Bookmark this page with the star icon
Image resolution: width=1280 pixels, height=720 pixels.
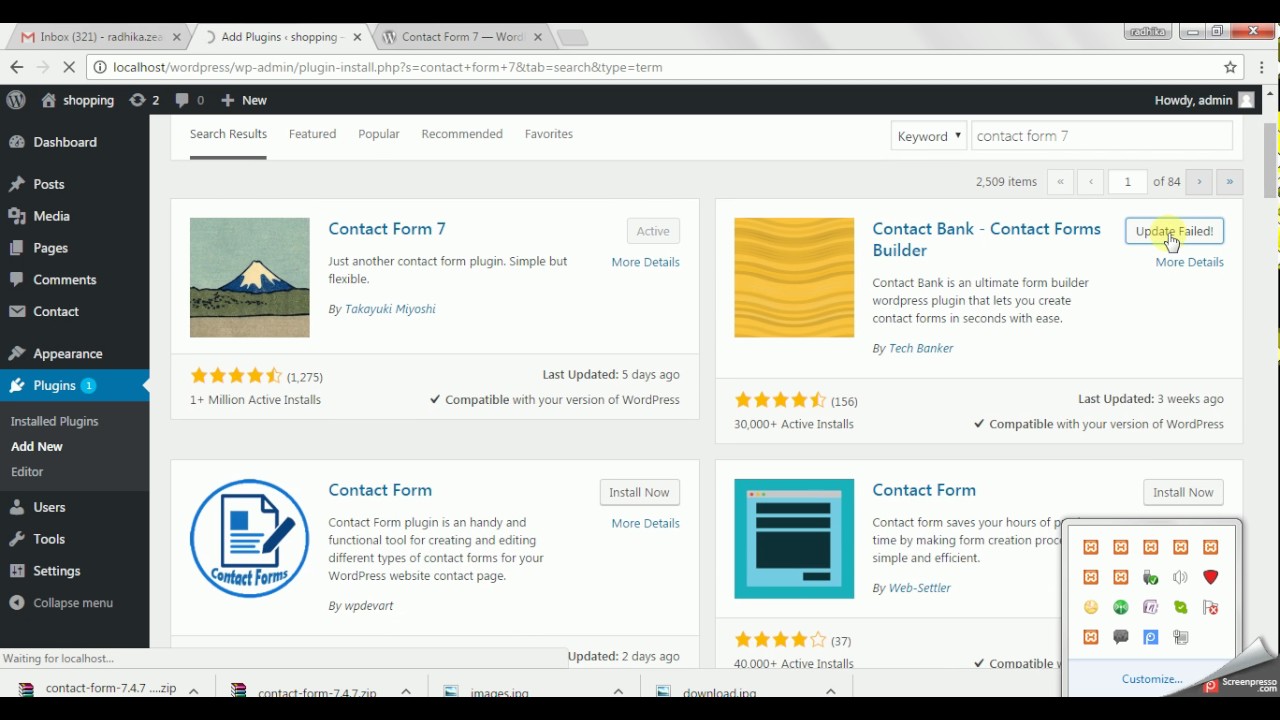pos(1230,67)
